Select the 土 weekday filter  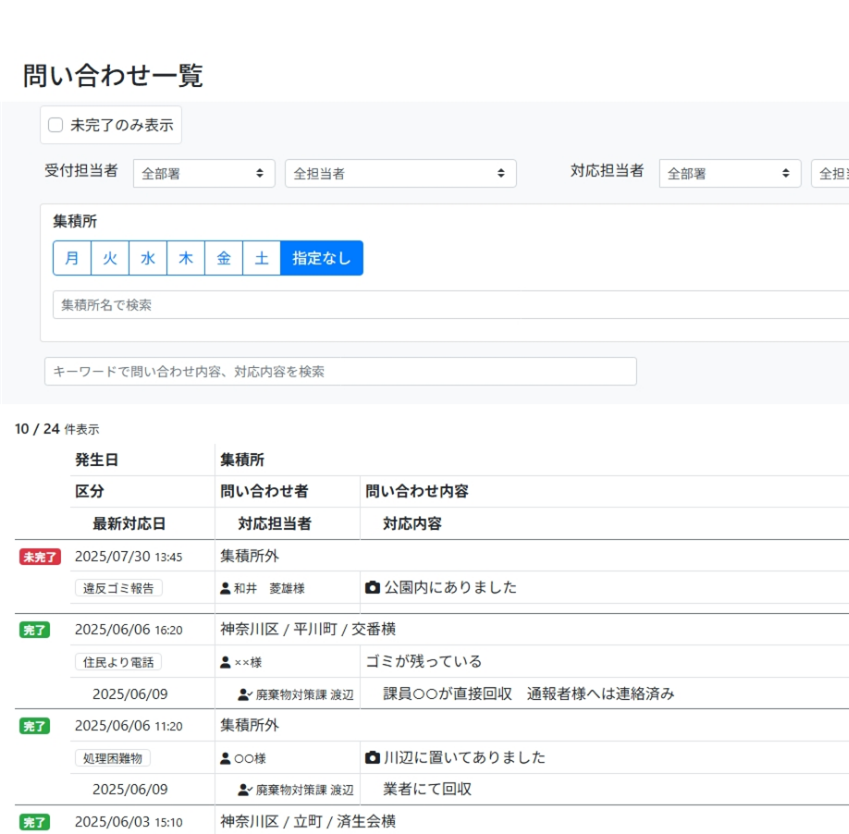point(262,258)
